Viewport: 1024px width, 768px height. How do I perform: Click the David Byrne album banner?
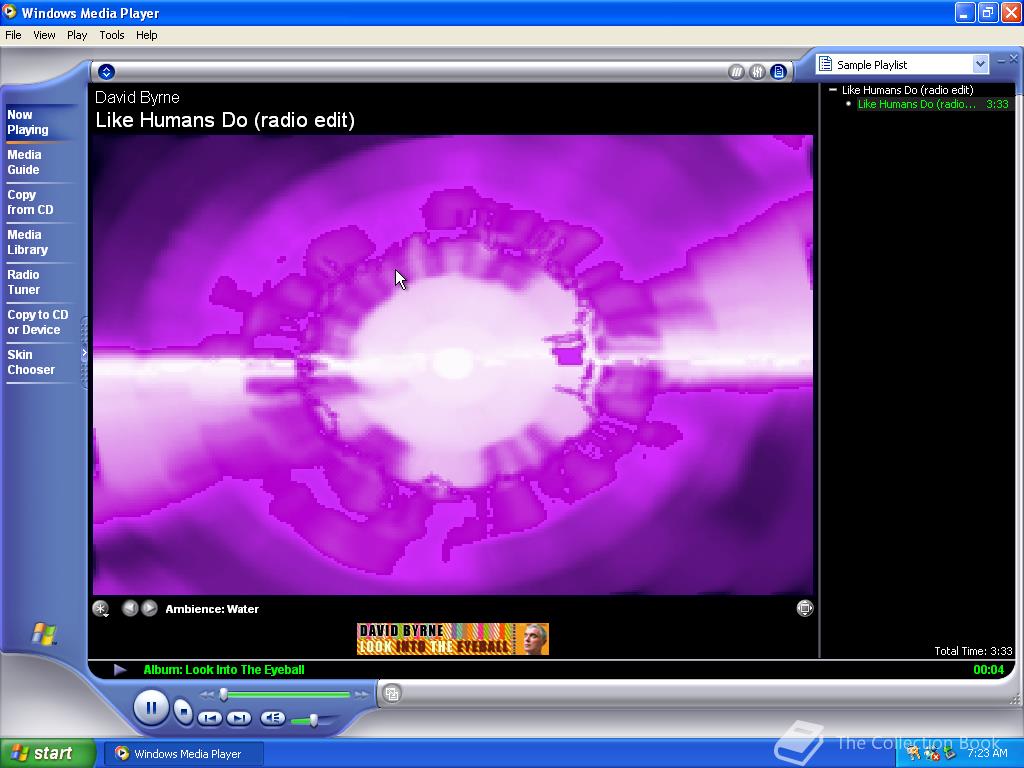tap(453, 639)
